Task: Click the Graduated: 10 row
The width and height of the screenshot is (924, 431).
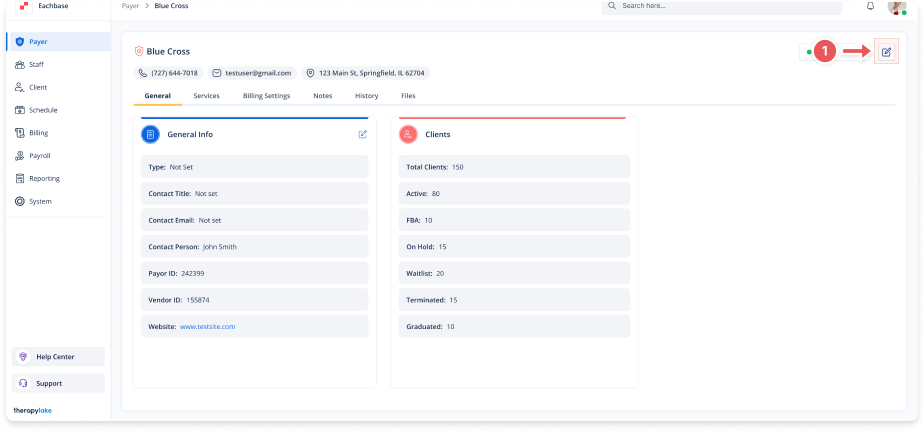Action: pyautogui.click(x=514, y=327)
